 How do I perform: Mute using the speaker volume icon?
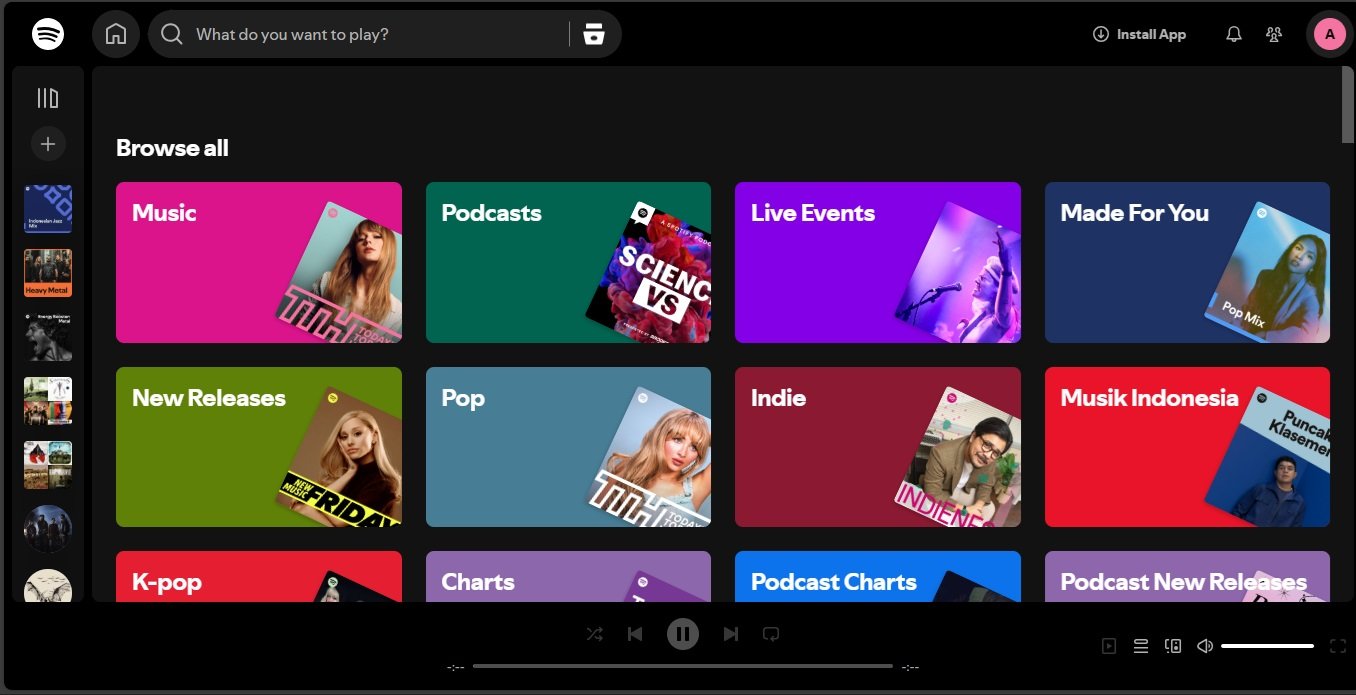tap(1205, 646)
